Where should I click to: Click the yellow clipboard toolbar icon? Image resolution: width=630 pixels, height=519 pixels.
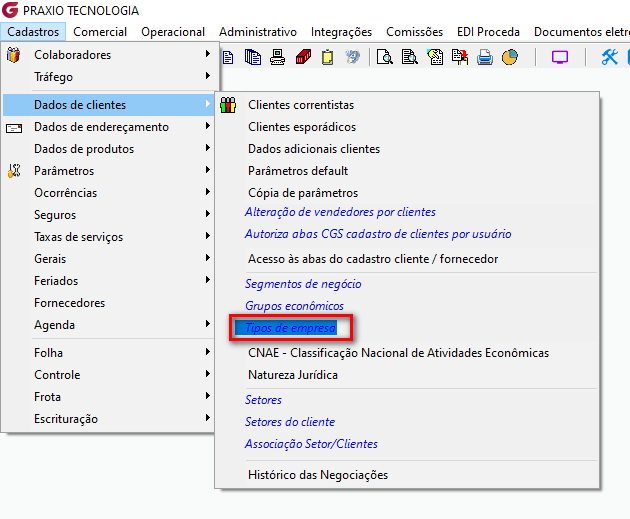[327, 57]
